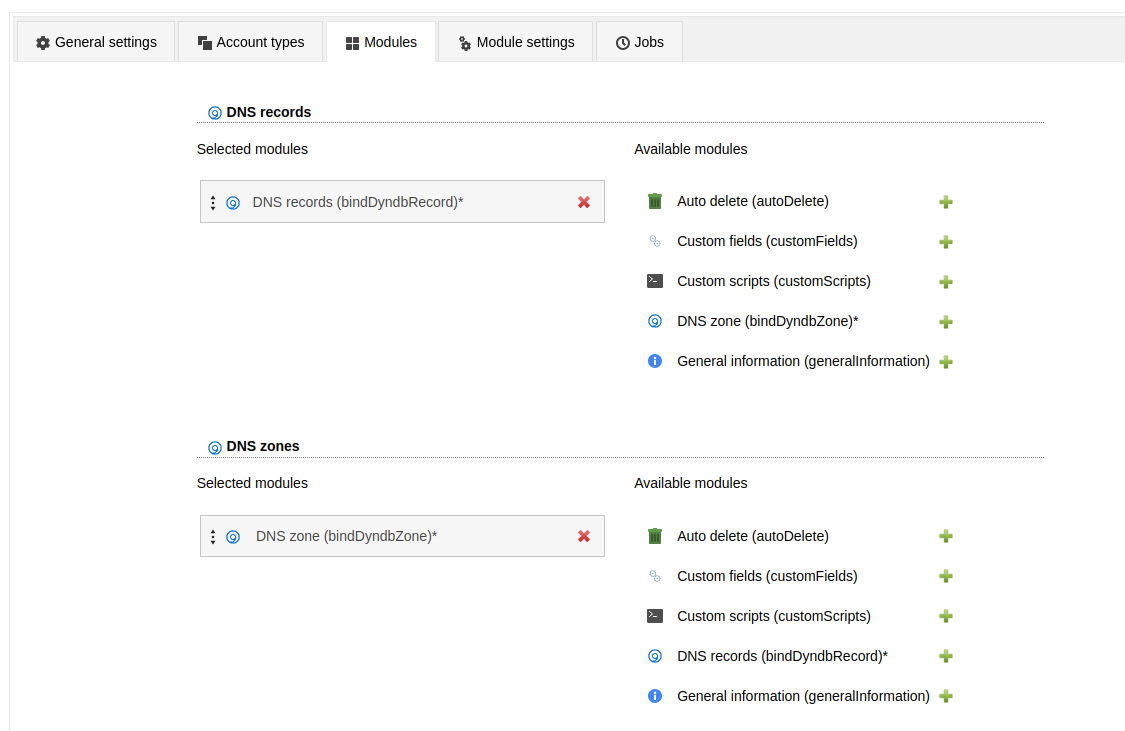Click the DNS zone (bindDyndbZone) selected item
The width and height of the screenshot is (1125, 731).
point(346,537)
